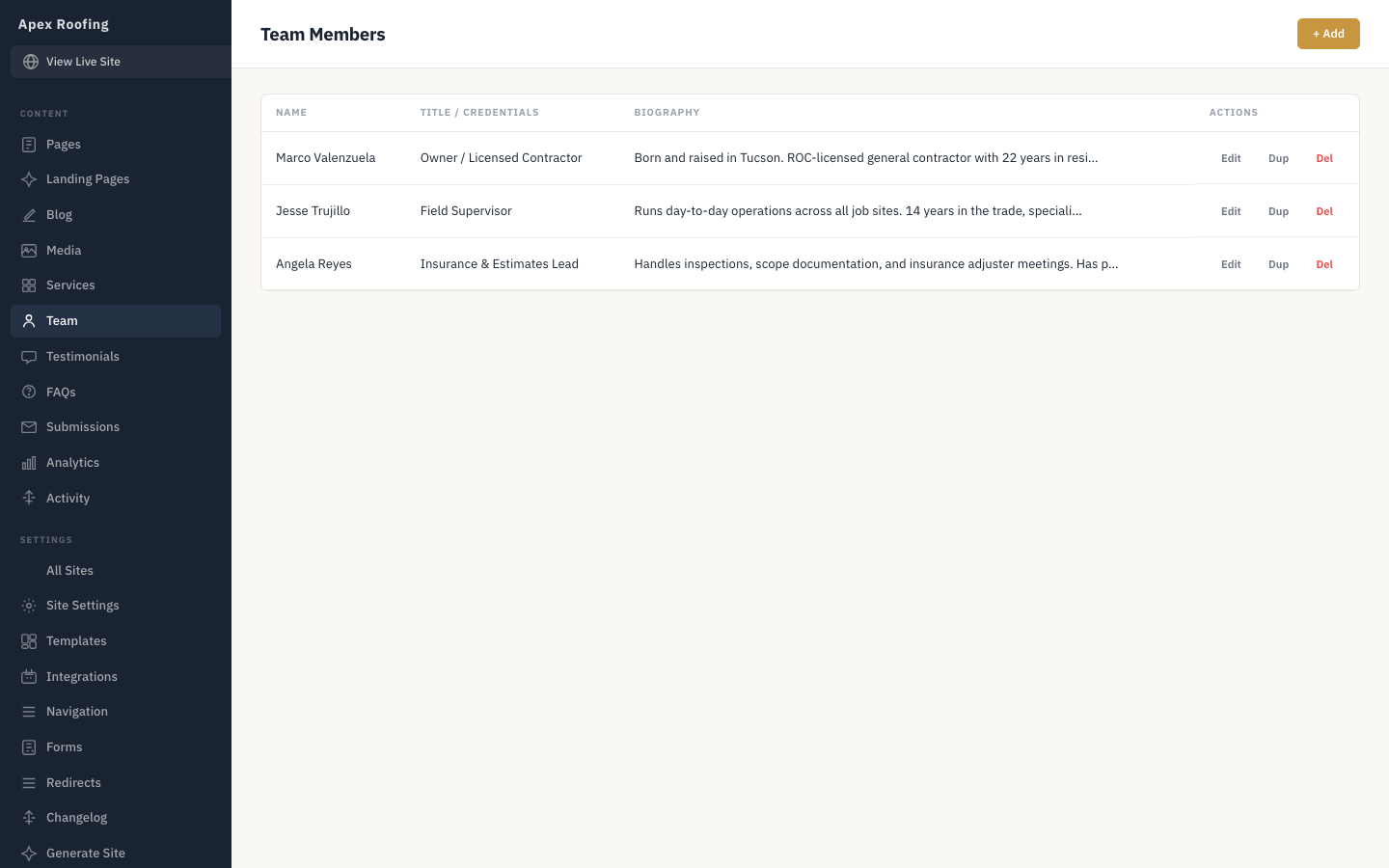Image resolution: width=1389 pixels, height=868 pixels.
Task: Select the Blog pencil icon
Action: click(x=29, y=215)
